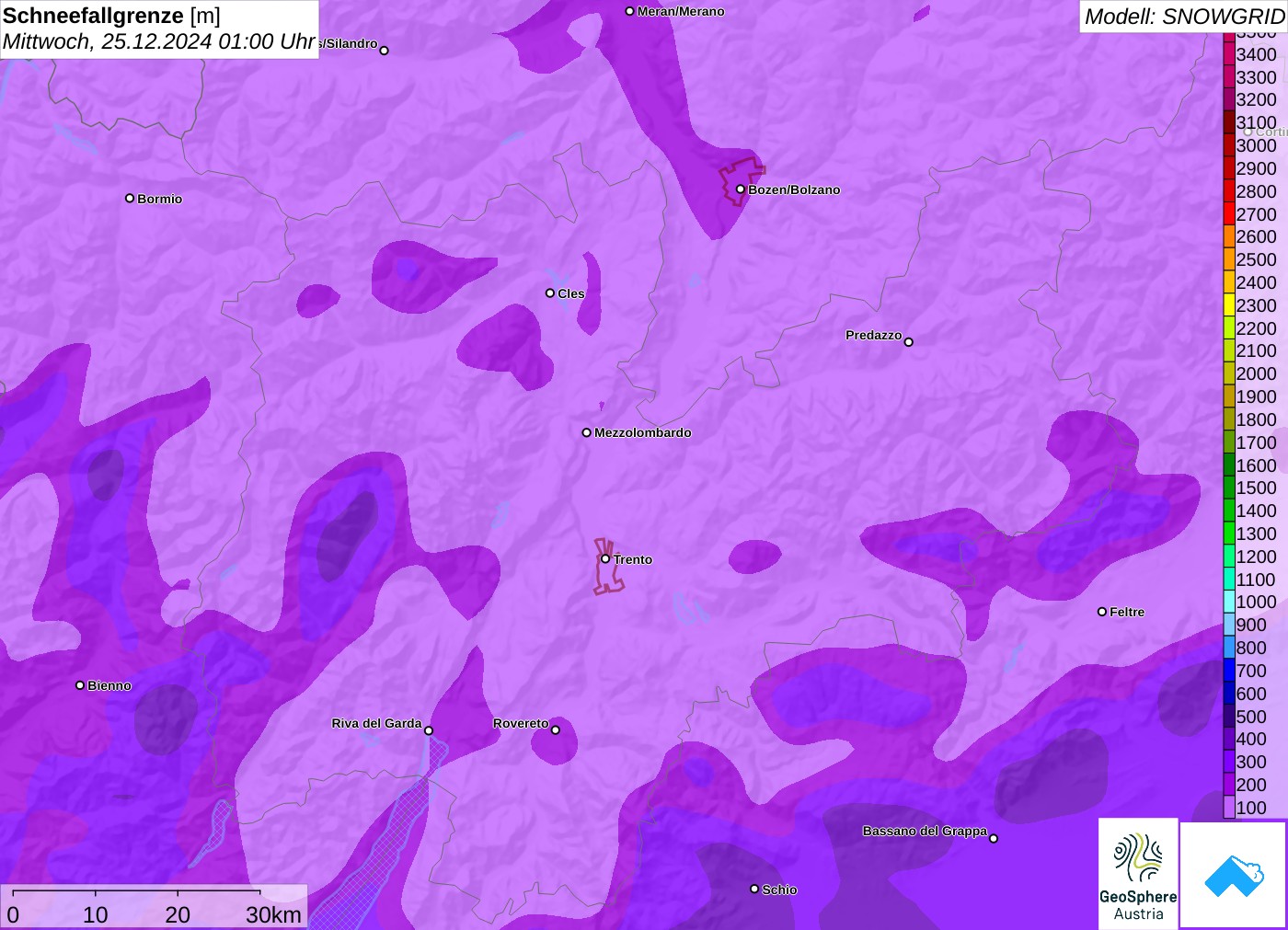
Task: Click the Cles city marker
Action: coord(550,293)
